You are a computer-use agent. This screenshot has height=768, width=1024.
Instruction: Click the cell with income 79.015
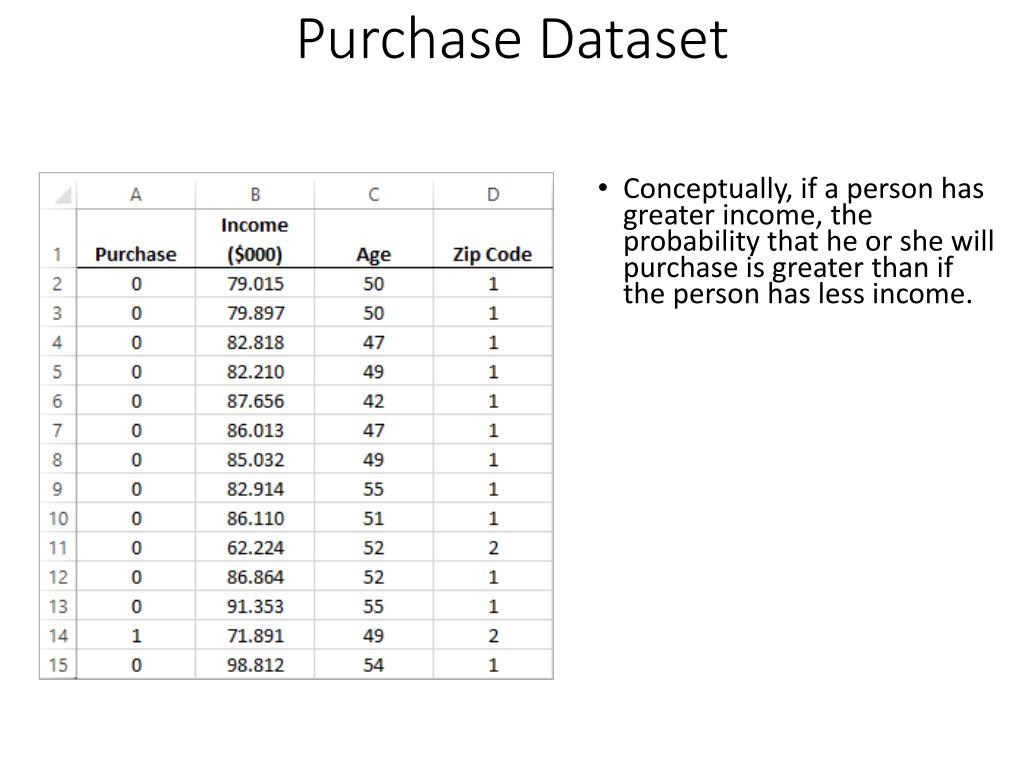coord(255,283)
